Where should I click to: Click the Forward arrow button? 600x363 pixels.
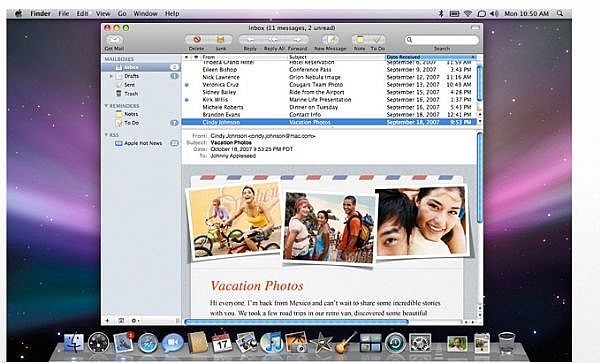point(297,39)
